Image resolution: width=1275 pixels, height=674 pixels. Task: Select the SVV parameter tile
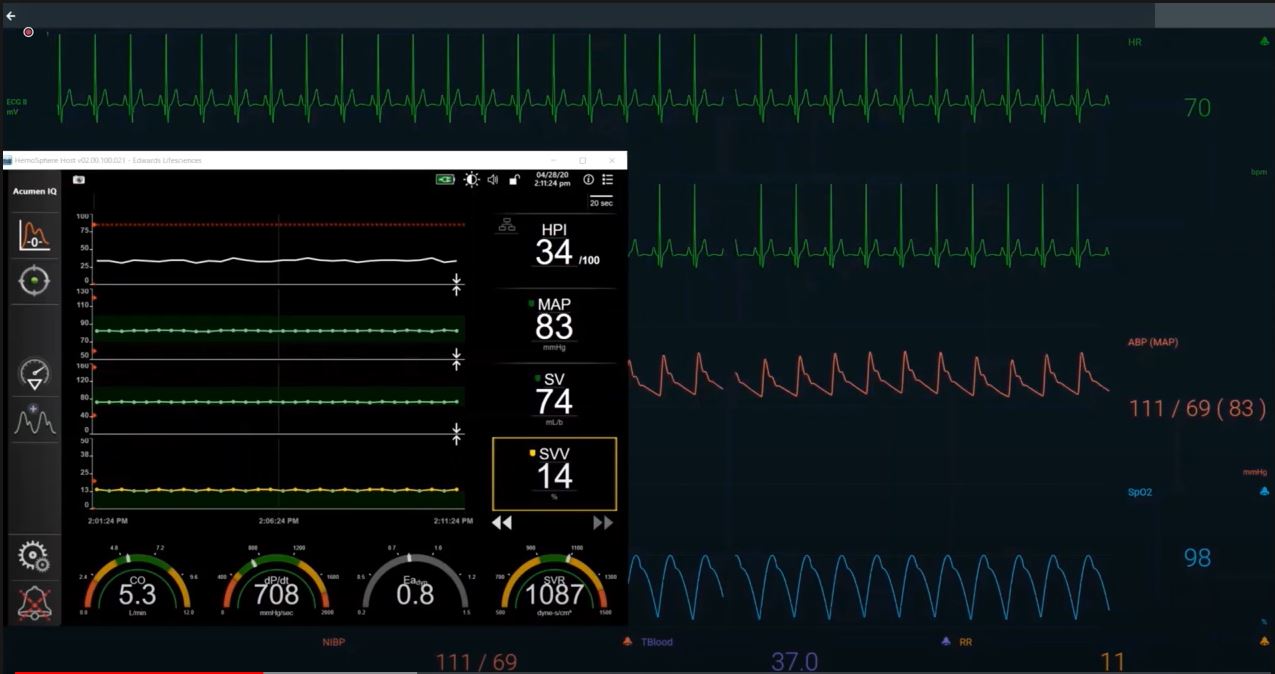tap(554, 473)
